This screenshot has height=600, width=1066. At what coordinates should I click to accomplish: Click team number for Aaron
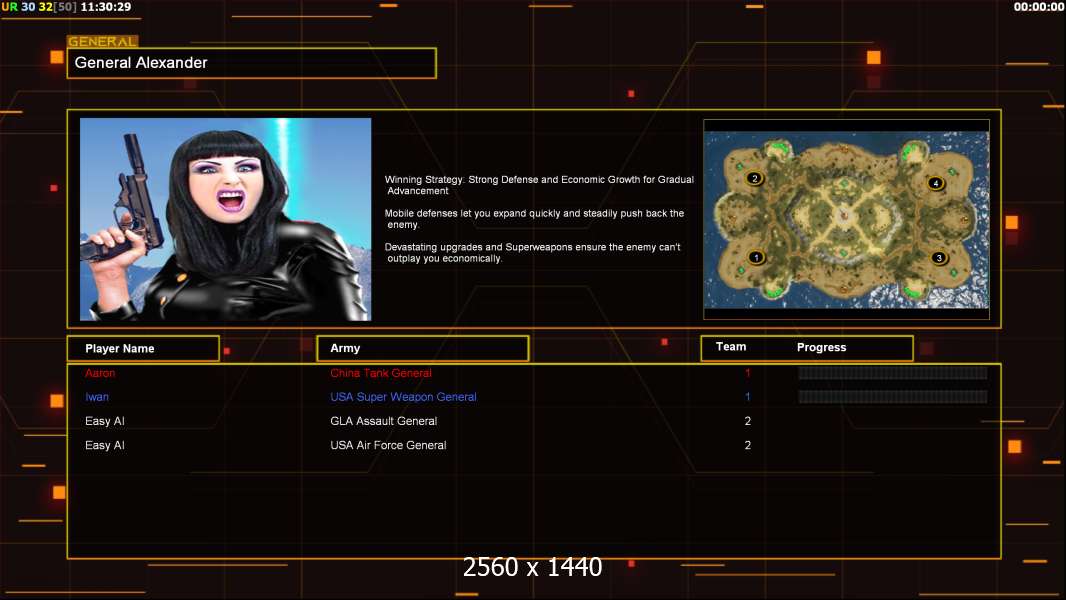pyautogui.click(x=747, y=373)
